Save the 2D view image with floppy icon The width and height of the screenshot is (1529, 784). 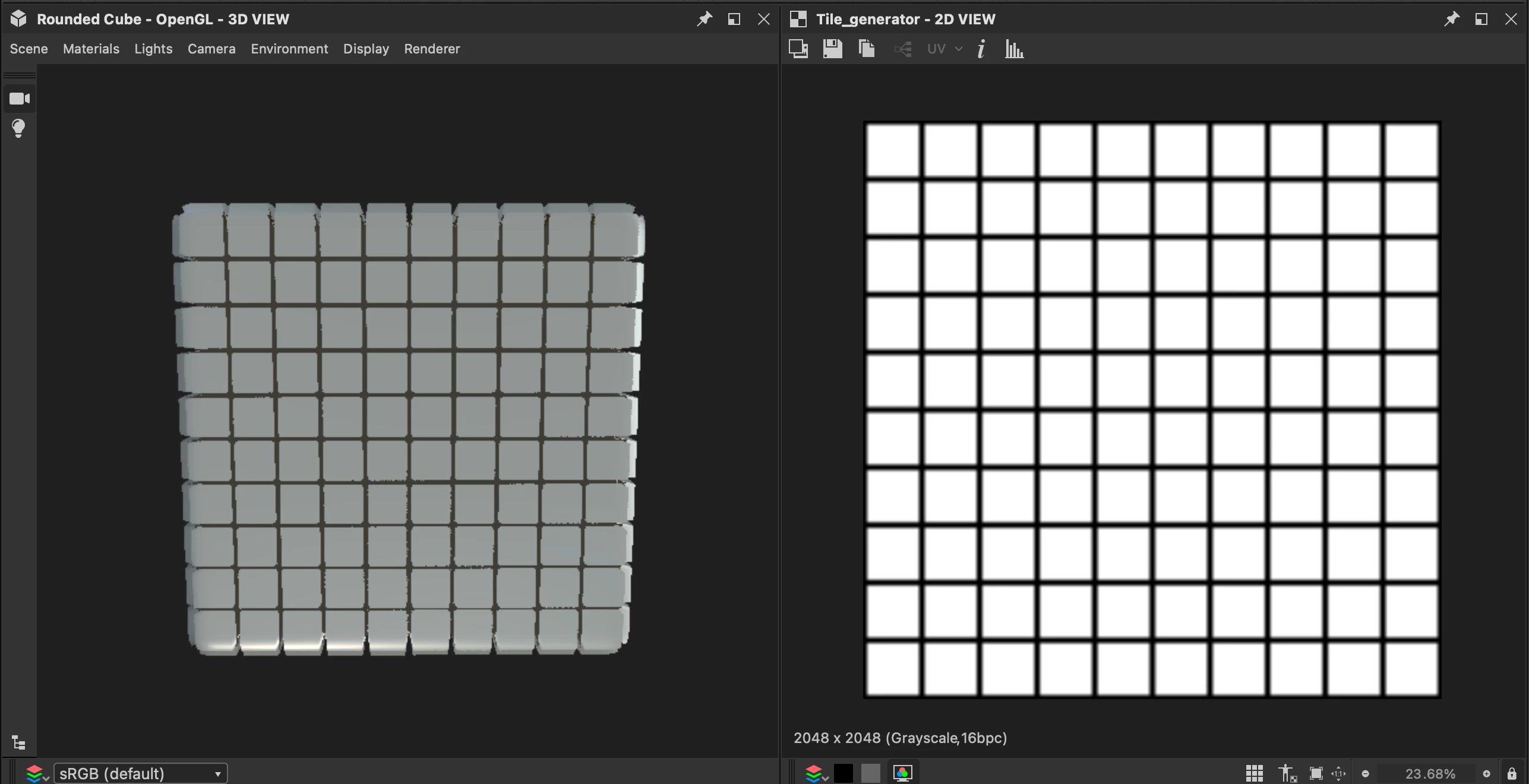(x=832, y=49)
